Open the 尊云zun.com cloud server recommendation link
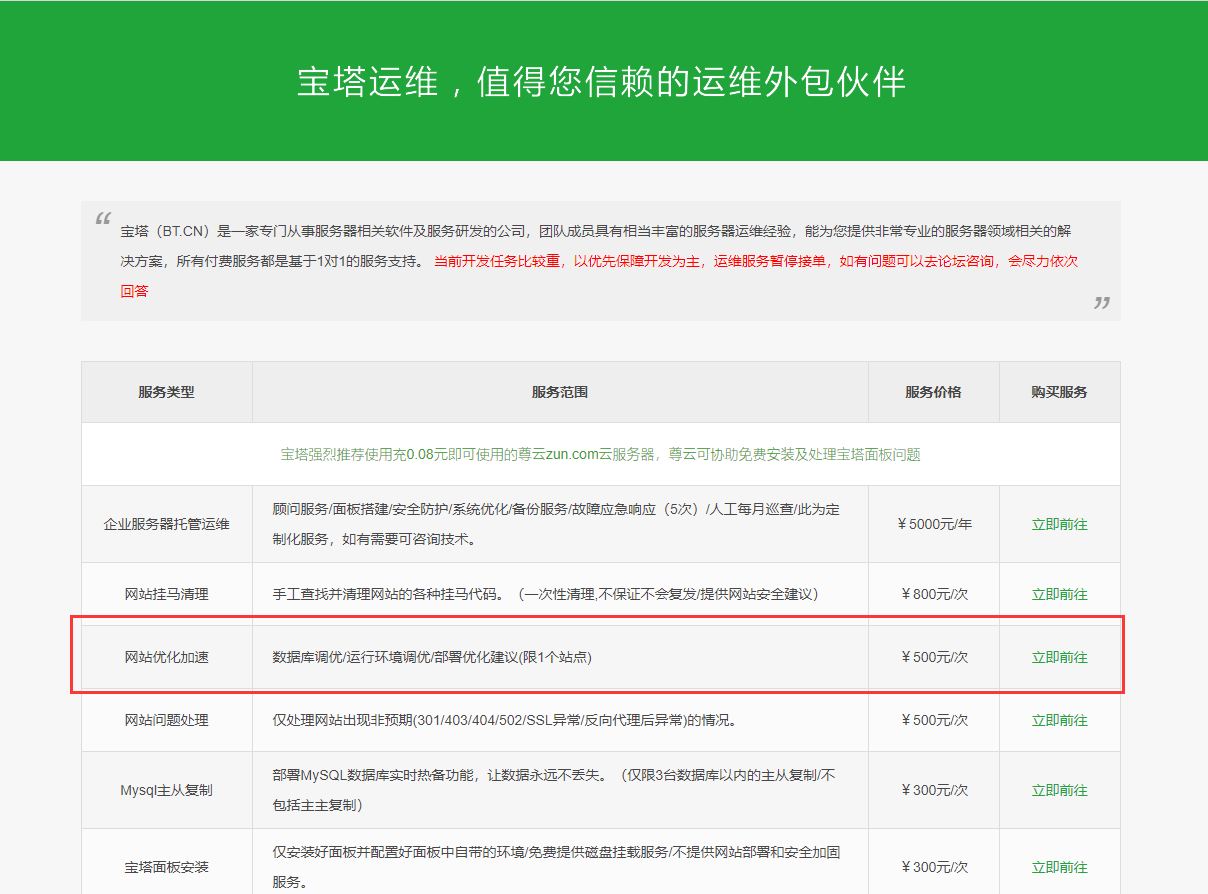The image size is (1208, 894). pos(600,454)
